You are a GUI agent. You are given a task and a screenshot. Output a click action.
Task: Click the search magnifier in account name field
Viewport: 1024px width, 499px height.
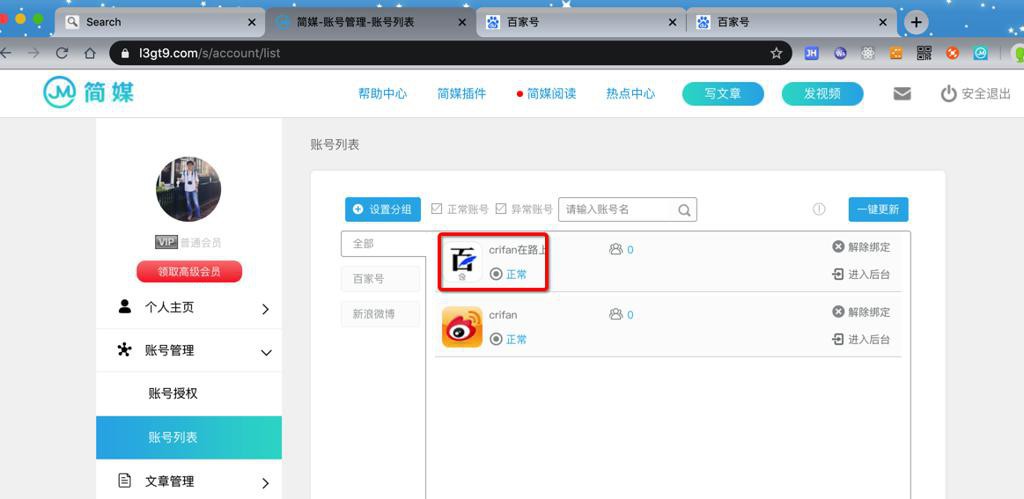click(684, 210)
